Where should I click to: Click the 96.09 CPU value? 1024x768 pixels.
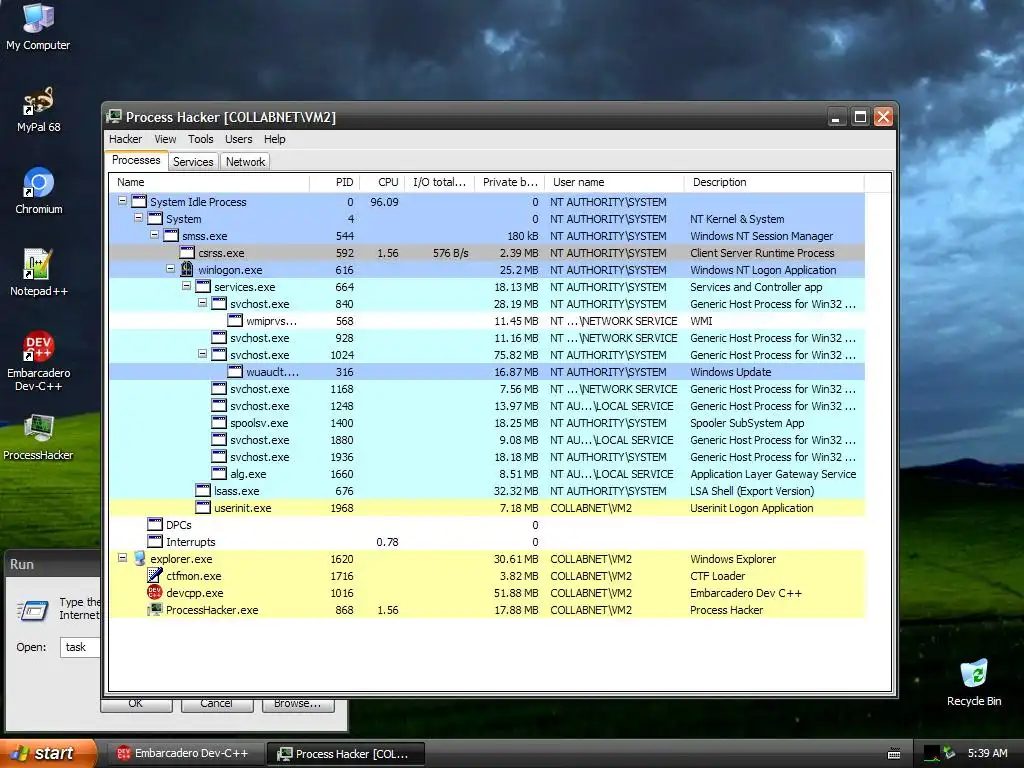[x=384, y=202]
